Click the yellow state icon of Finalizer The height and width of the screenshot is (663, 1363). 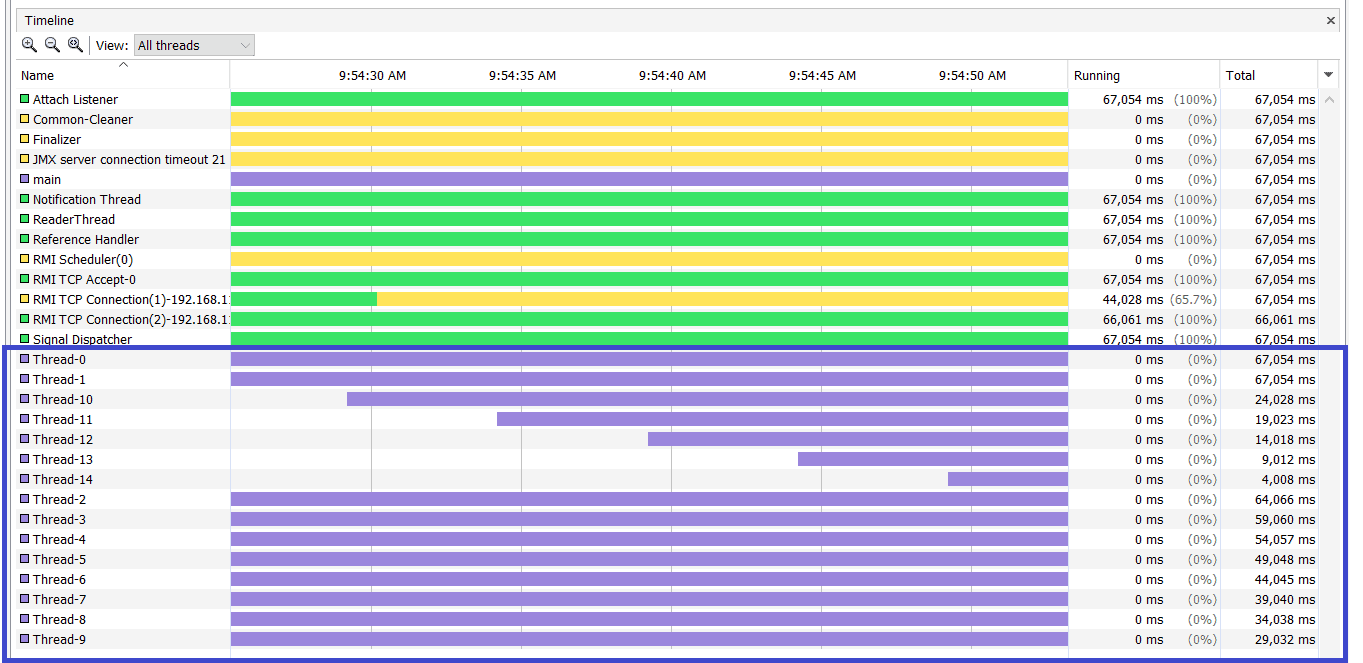click(25, 139)
